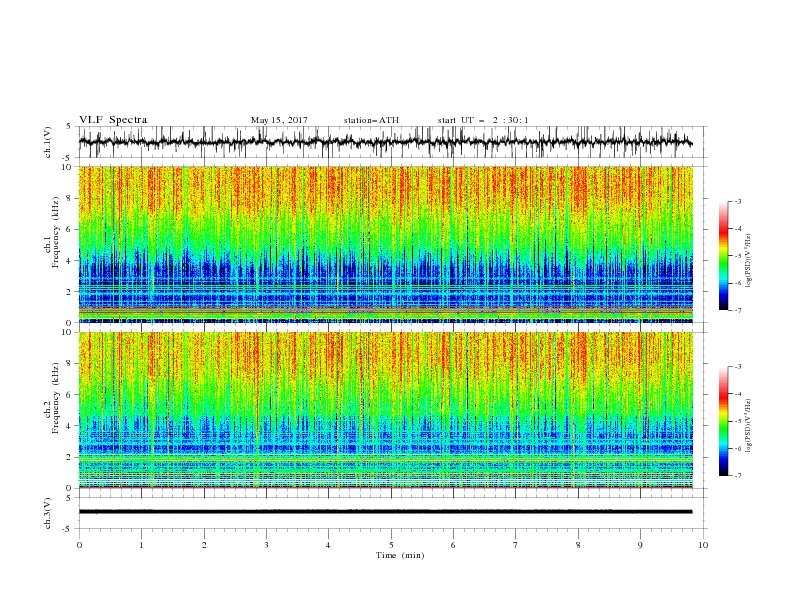Select the ch.2 "Frequency (kHz)" axis label

pyautogui.click(x=56, y=396)
